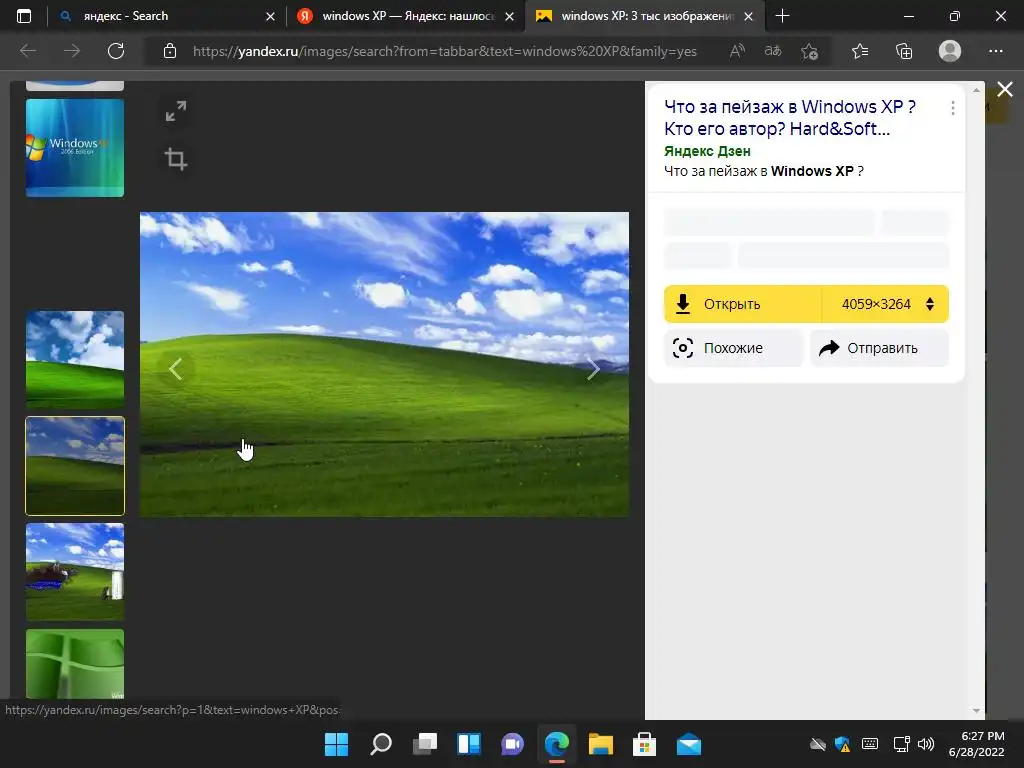The width and height of the screenshot is (1024, 768).
Task: Select the Bliss thumbnail with crashed objects
Action: coord(75,571)
